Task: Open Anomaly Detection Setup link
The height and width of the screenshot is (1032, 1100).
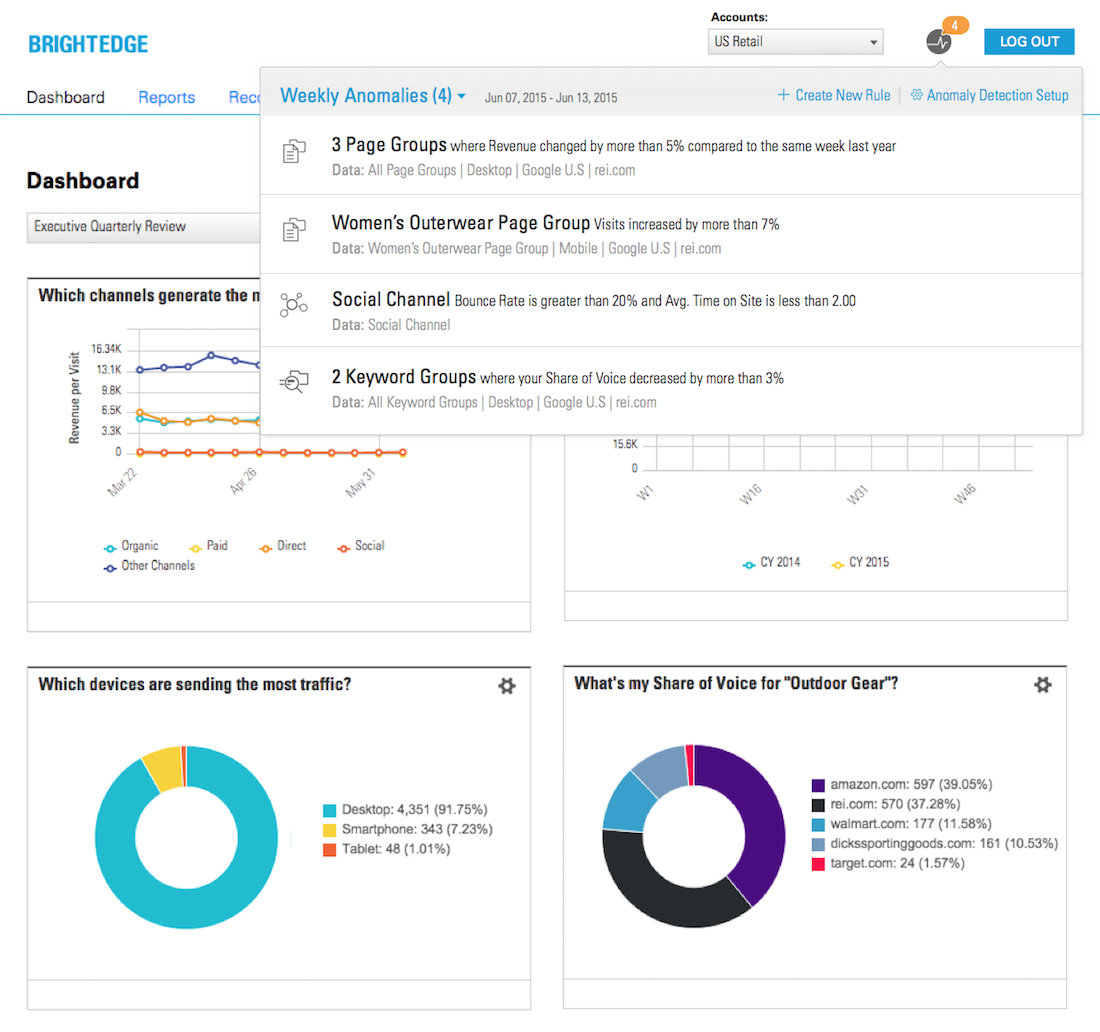Action: (990, 95)
